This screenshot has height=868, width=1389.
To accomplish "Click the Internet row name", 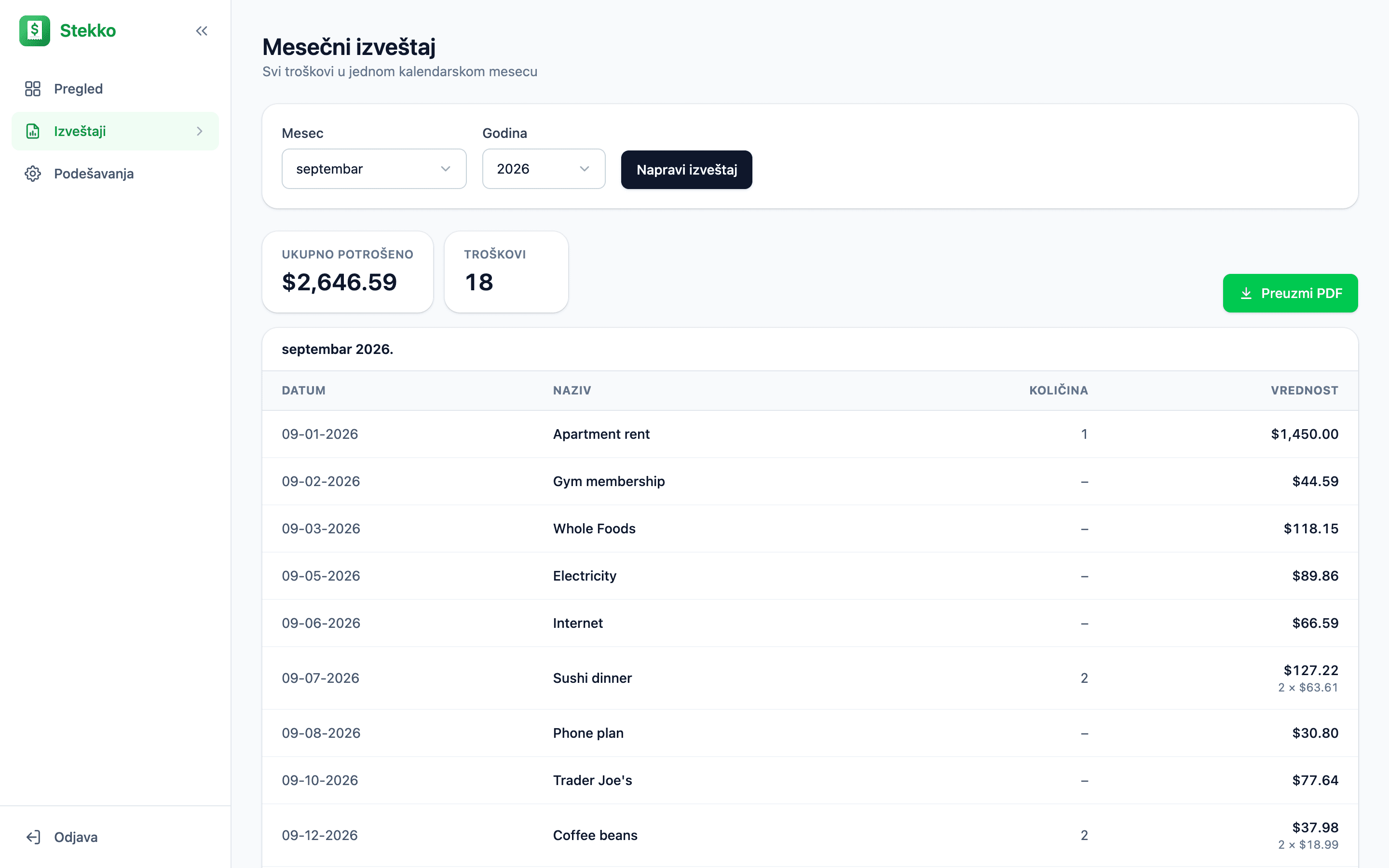I will [577, 623].
